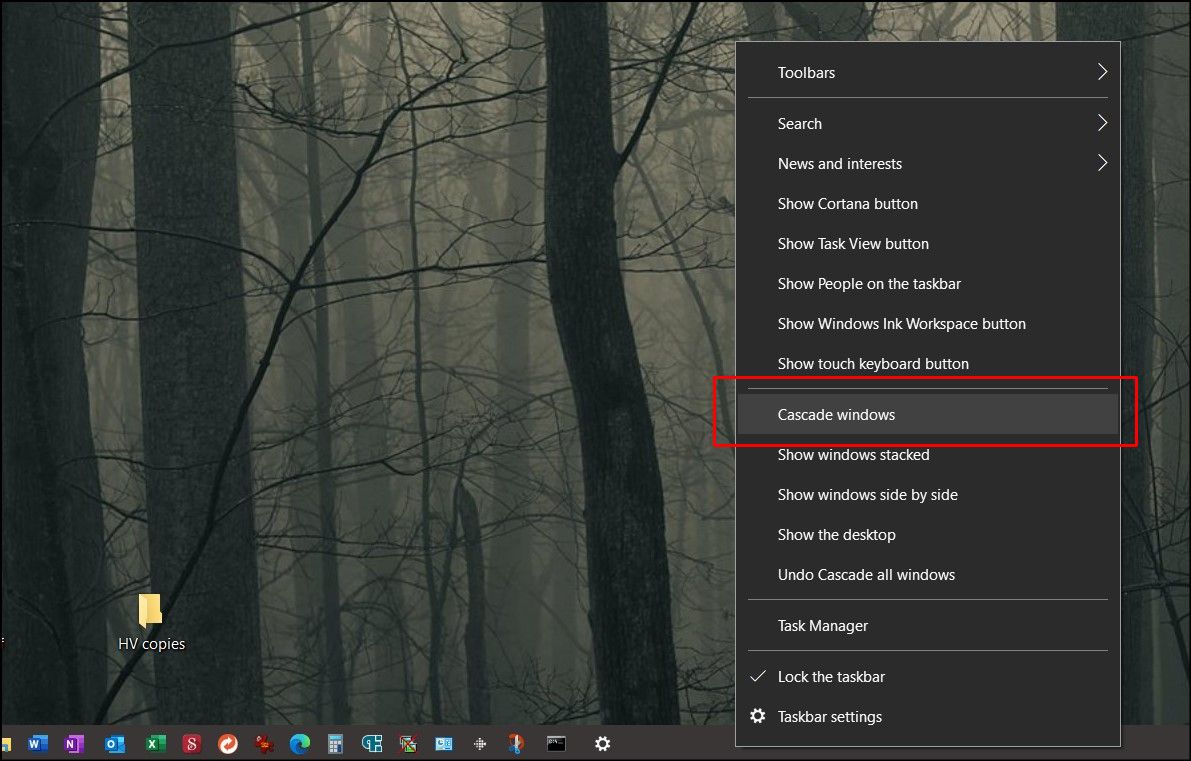This screenshot has height=761, width=1191.
Task: Open the teal blocky-letter taskbar icon
Action: point(371,744)
